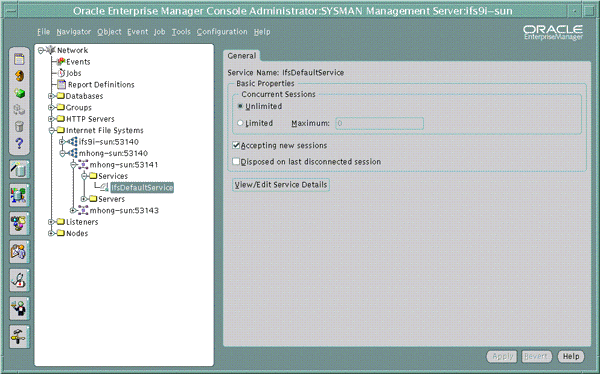Image resolution: width=600 pixels, height=374 pixels.
Task: Expand the HTTP Servers folder
Action: click(51, 119)
